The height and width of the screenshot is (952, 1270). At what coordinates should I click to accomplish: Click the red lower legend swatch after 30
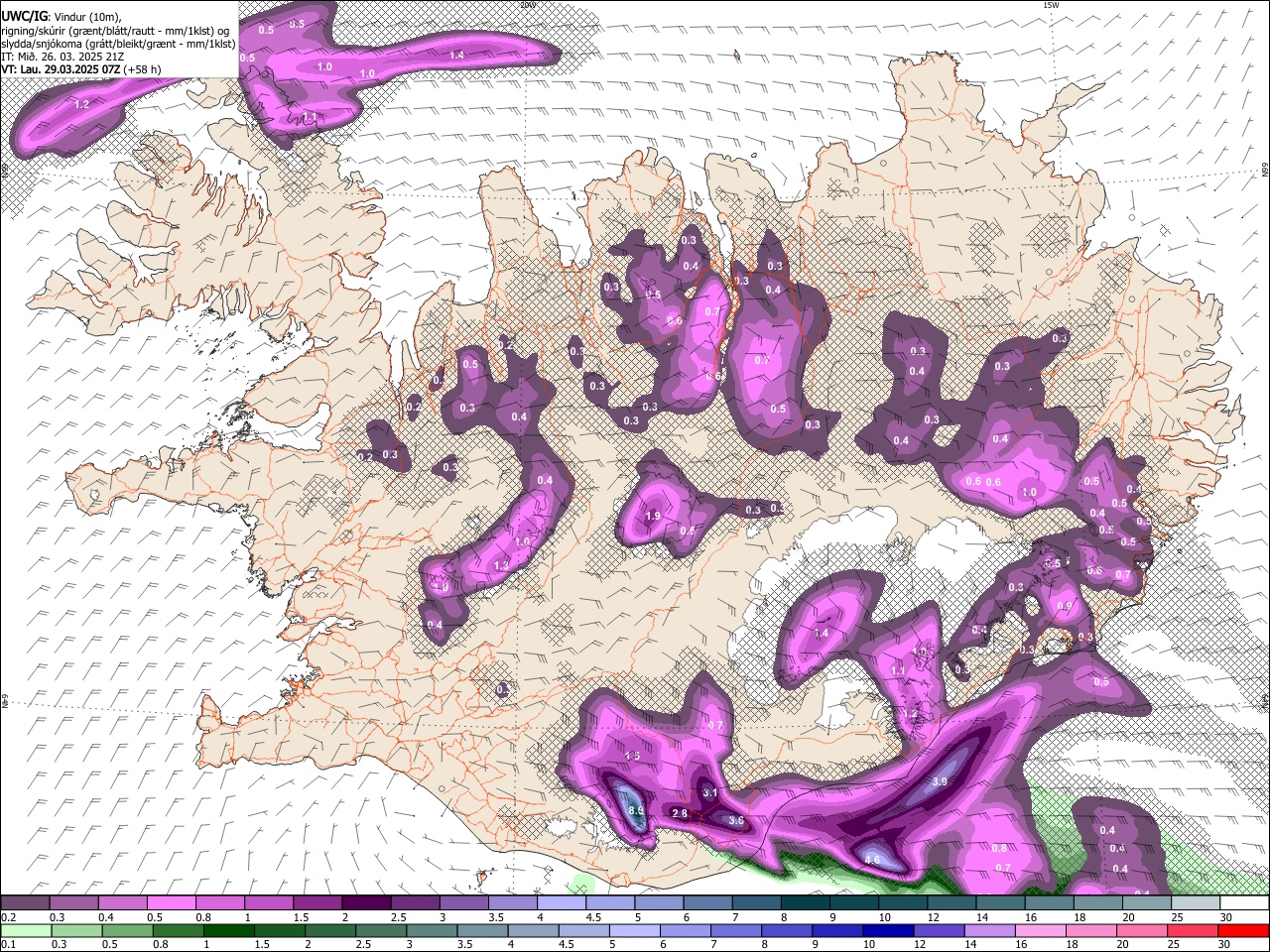(1243, 930)
